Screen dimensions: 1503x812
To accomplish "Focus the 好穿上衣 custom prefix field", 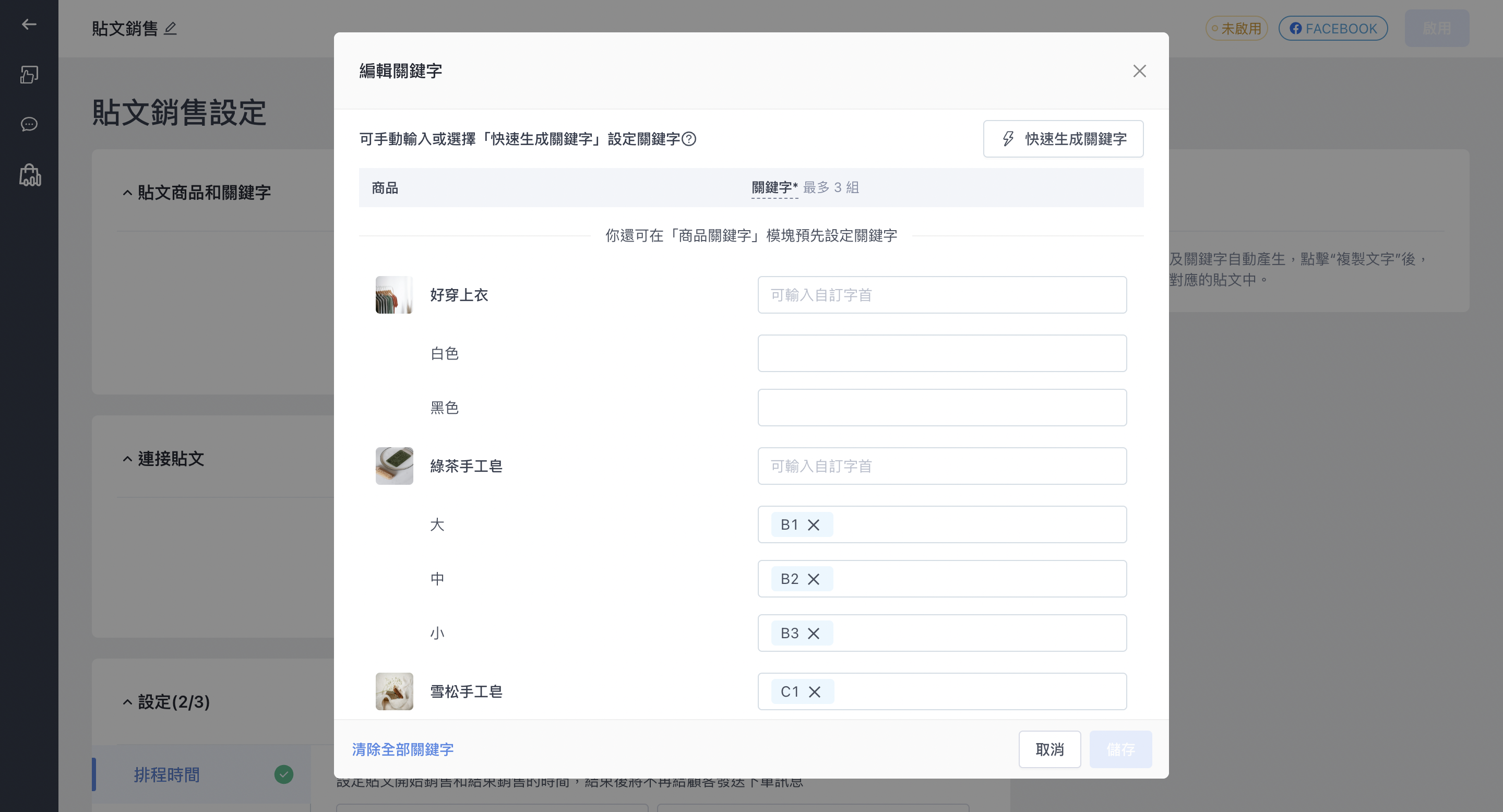I will click(x=941, y=295).
